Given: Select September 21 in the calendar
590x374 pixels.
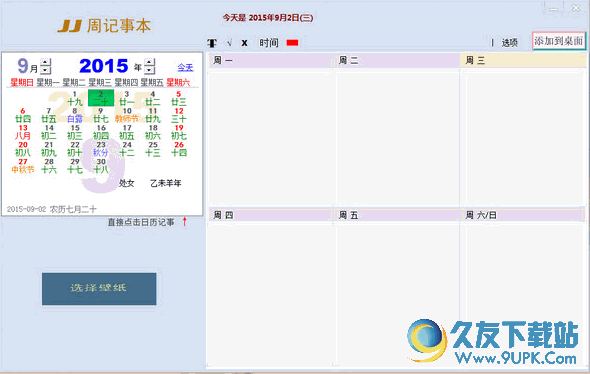Looking at the screenshot, I should pos(49,149).
